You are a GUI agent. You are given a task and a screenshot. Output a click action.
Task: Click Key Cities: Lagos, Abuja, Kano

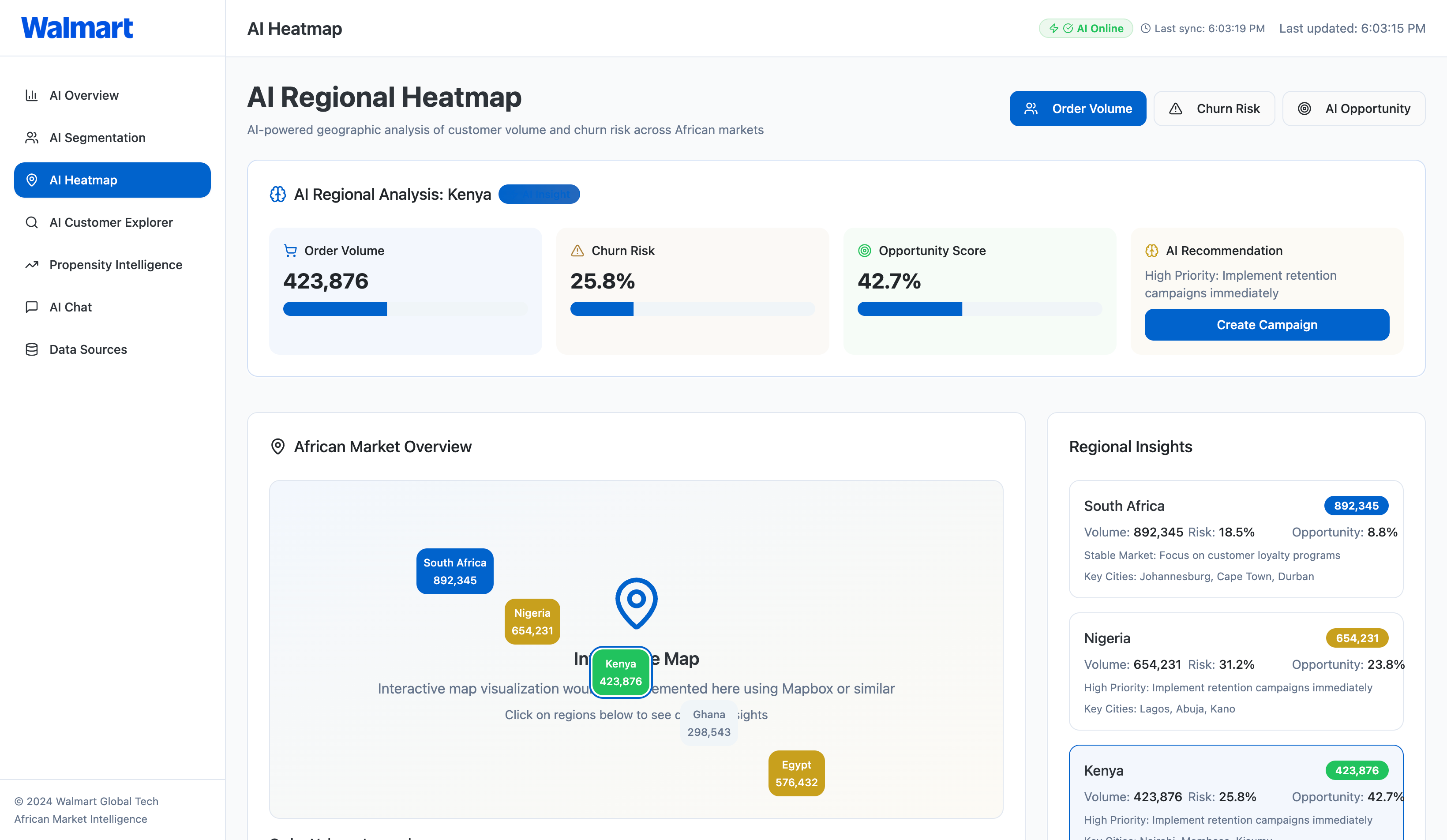coord(1159,709)
